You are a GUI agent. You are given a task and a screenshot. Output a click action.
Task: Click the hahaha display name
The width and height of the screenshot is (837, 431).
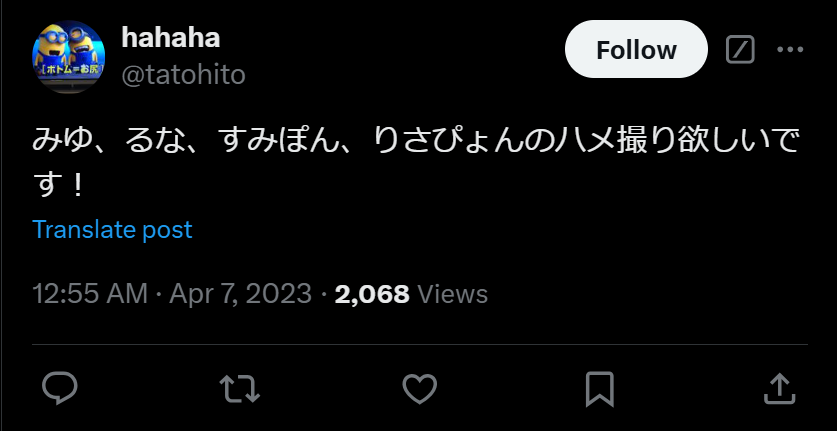[170, 38]
